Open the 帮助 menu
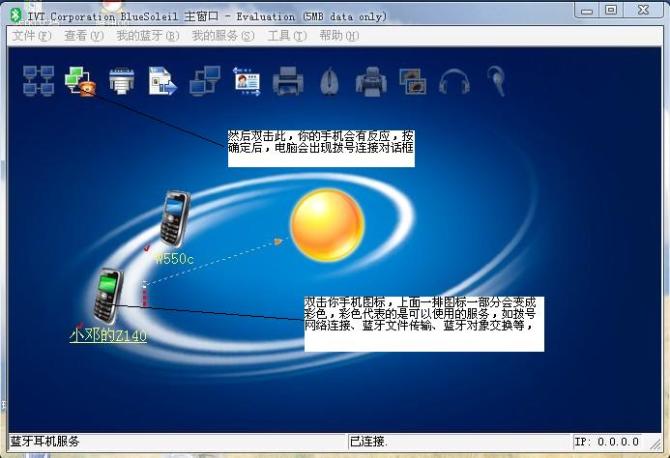The height and width of the screenshot is (458, 670). point(338,35)
